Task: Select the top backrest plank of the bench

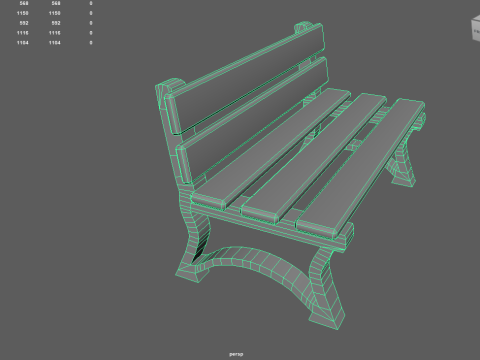Action: [245, 79]
